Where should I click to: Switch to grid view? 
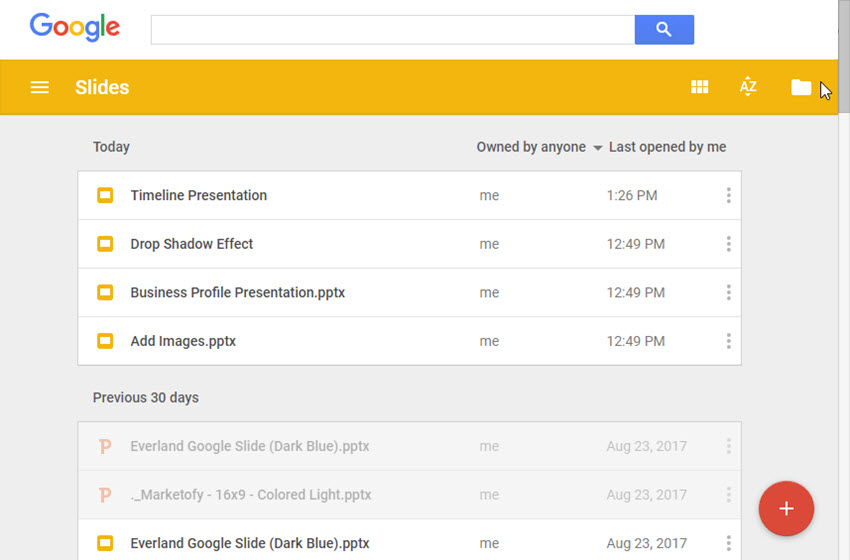click(x=700, y=88)
